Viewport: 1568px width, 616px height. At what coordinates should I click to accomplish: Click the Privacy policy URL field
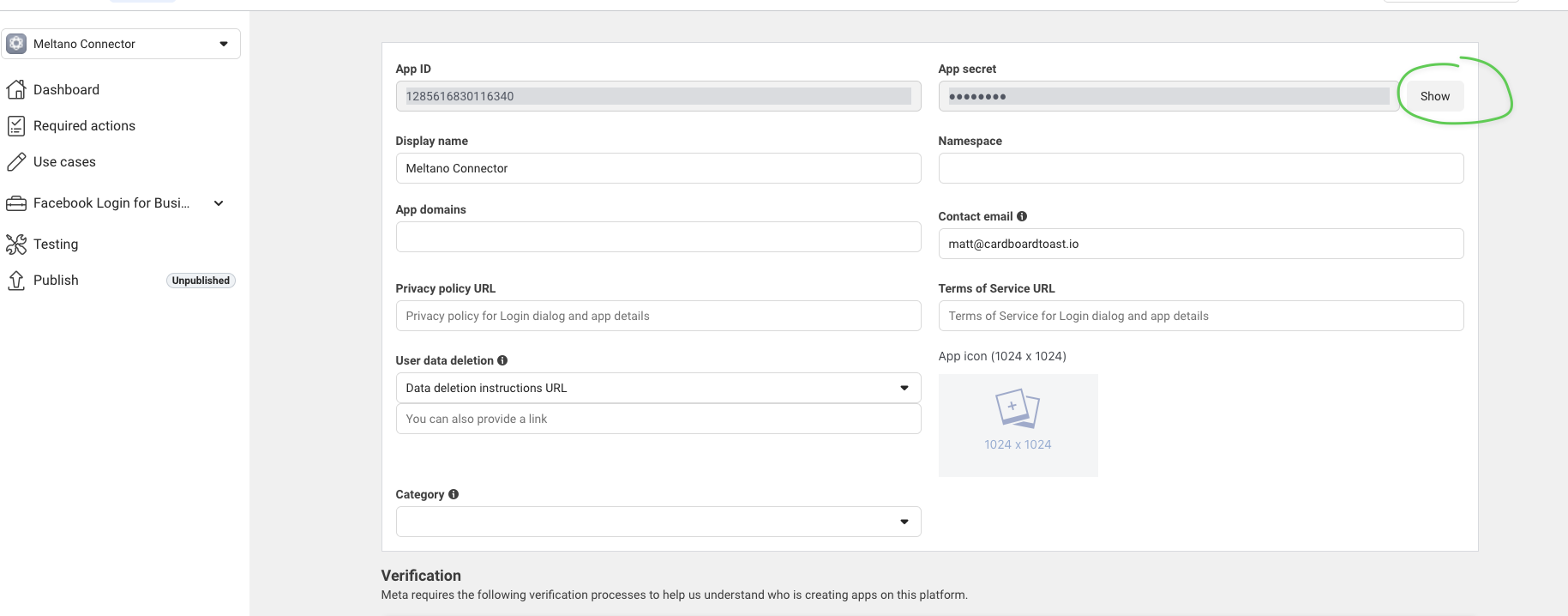click(658, 316)
